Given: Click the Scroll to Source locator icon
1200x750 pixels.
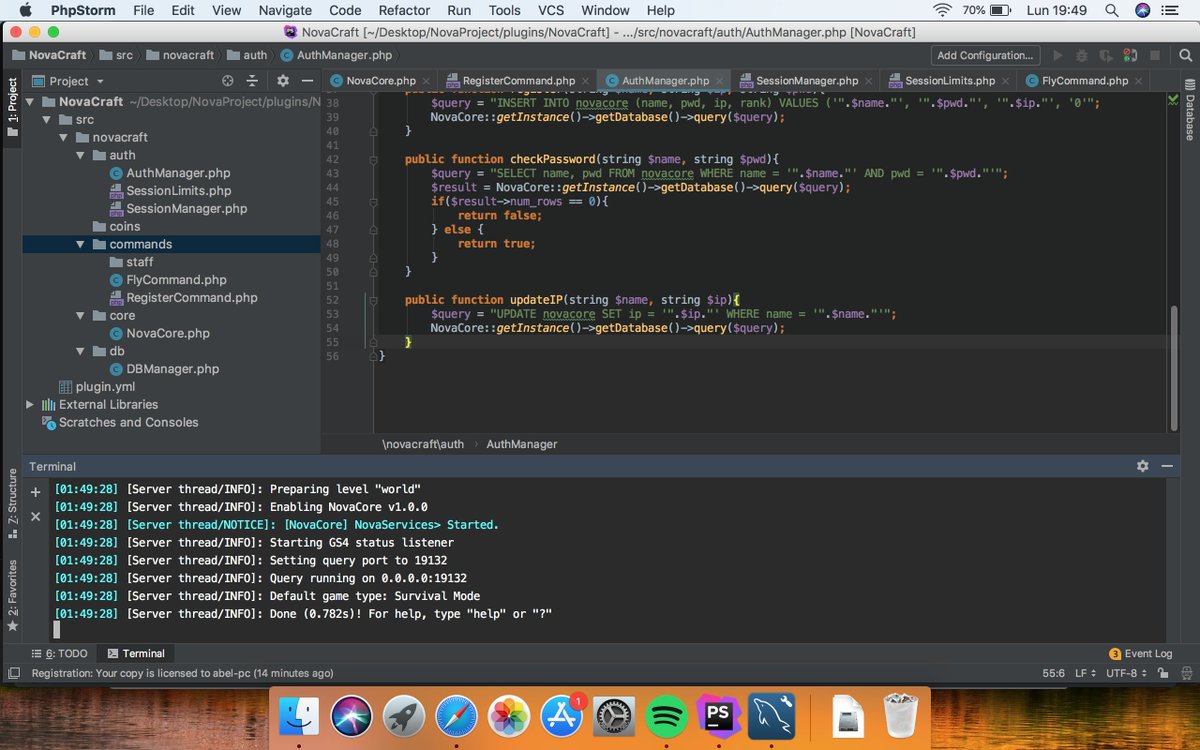Looking at the screenshot, I should (227, 81).
